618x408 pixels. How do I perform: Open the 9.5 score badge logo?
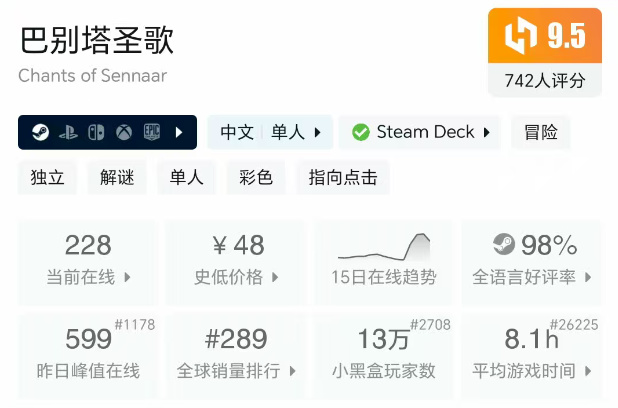(x=521, y=35)
